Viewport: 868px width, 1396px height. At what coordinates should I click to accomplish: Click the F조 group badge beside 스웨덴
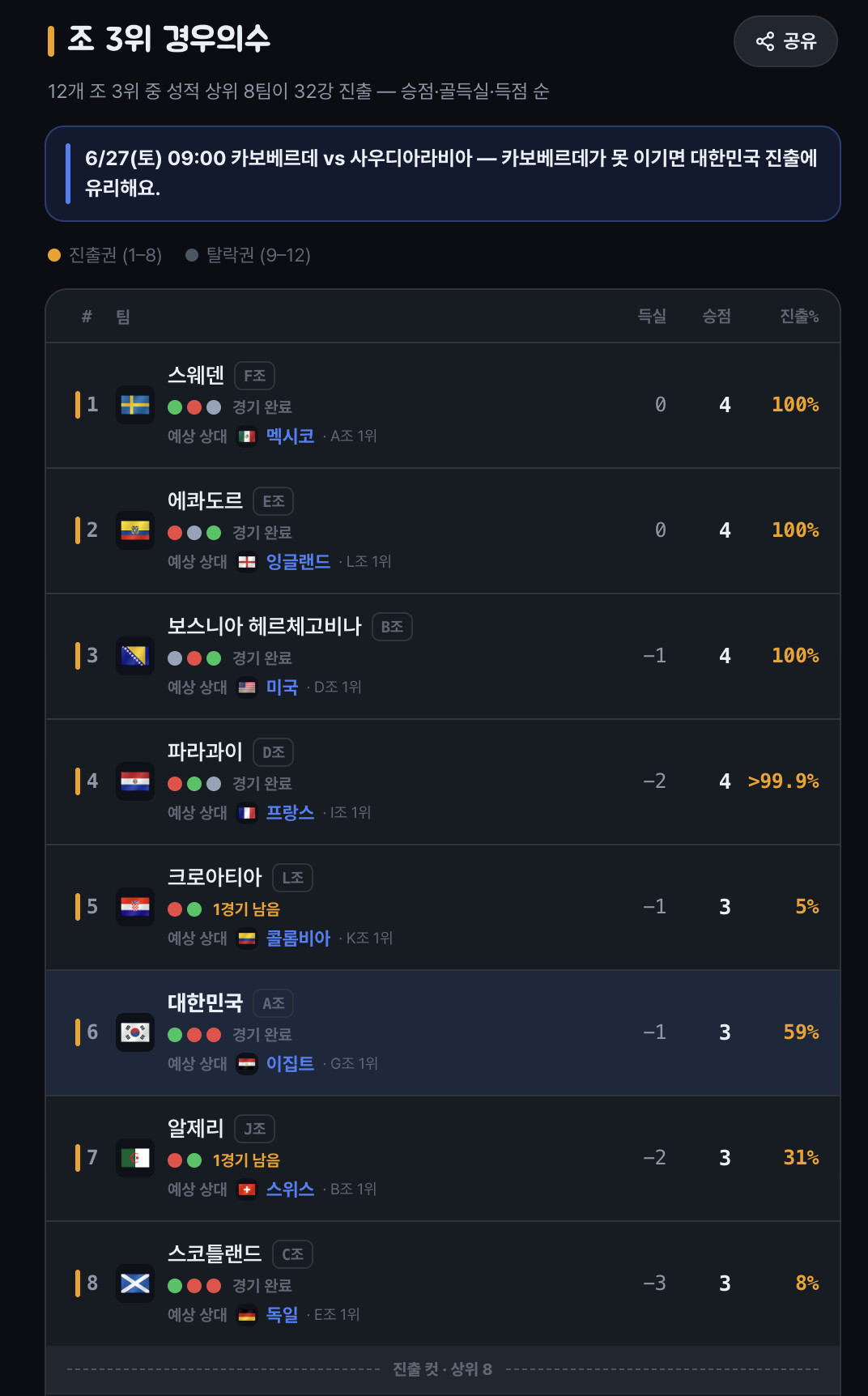tap(255, 376)
